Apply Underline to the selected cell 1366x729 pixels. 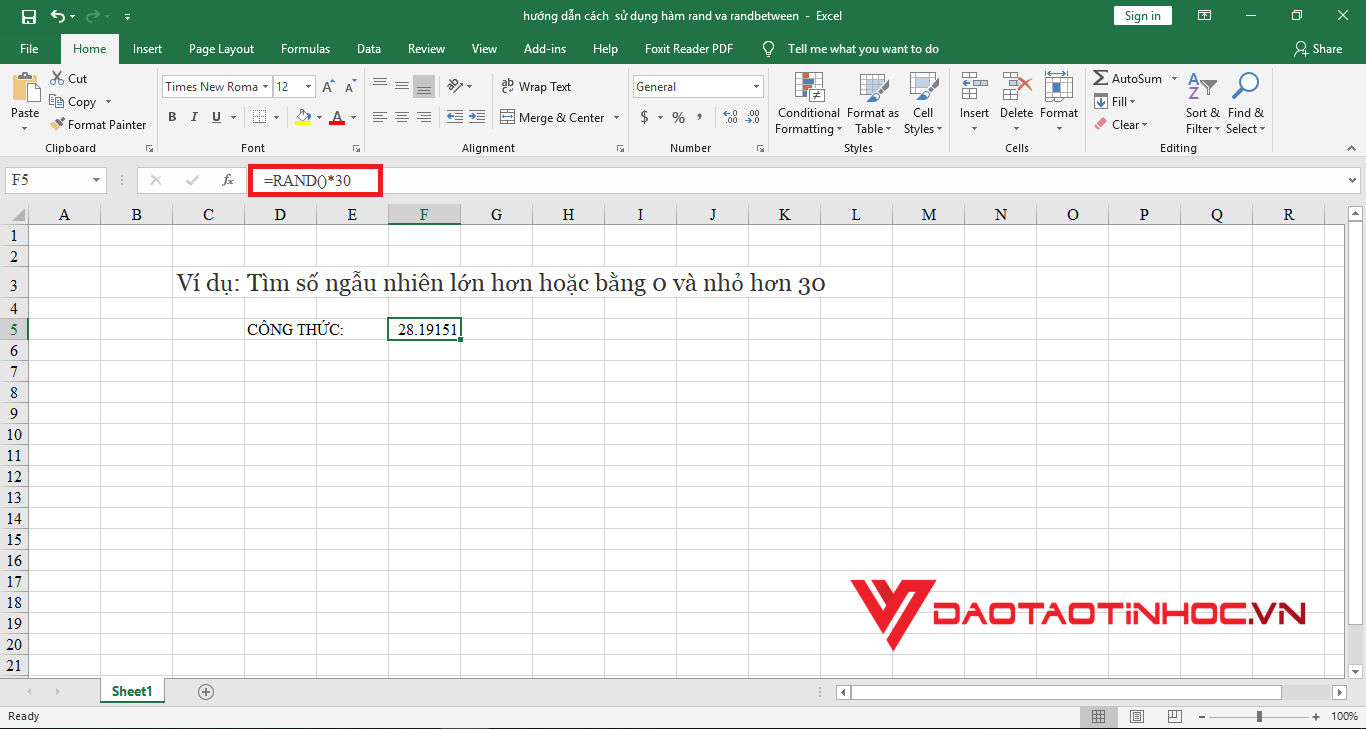point(216,117)
